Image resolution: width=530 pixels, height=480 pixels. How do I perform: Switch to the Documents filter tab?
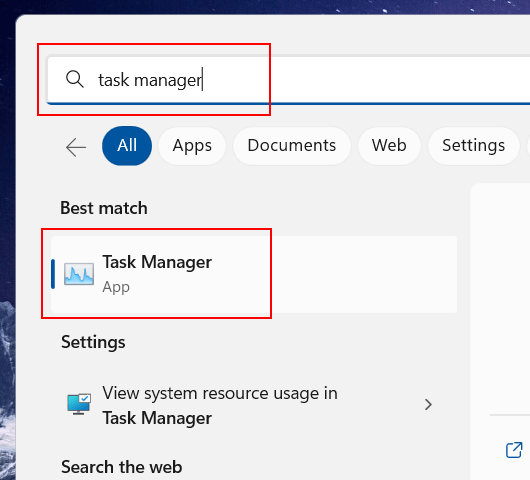292,146
